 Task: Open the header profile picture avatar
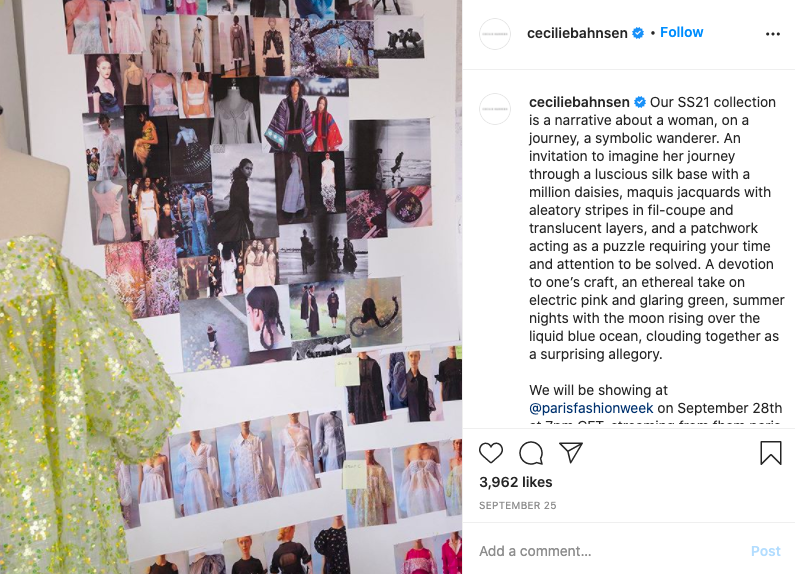(x=494, y=34)
